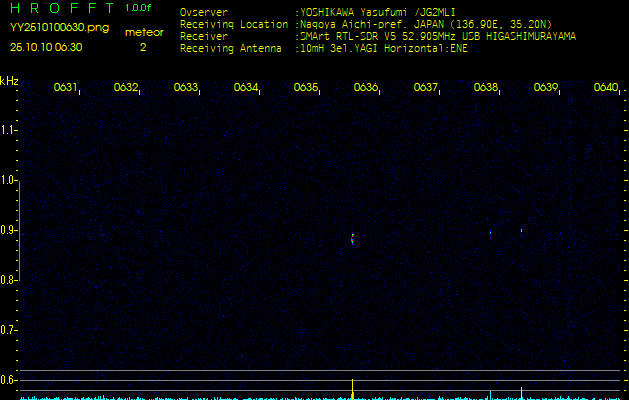
Task: Click the 0.9 kHz axis label
Action: [x=8, y=230]
